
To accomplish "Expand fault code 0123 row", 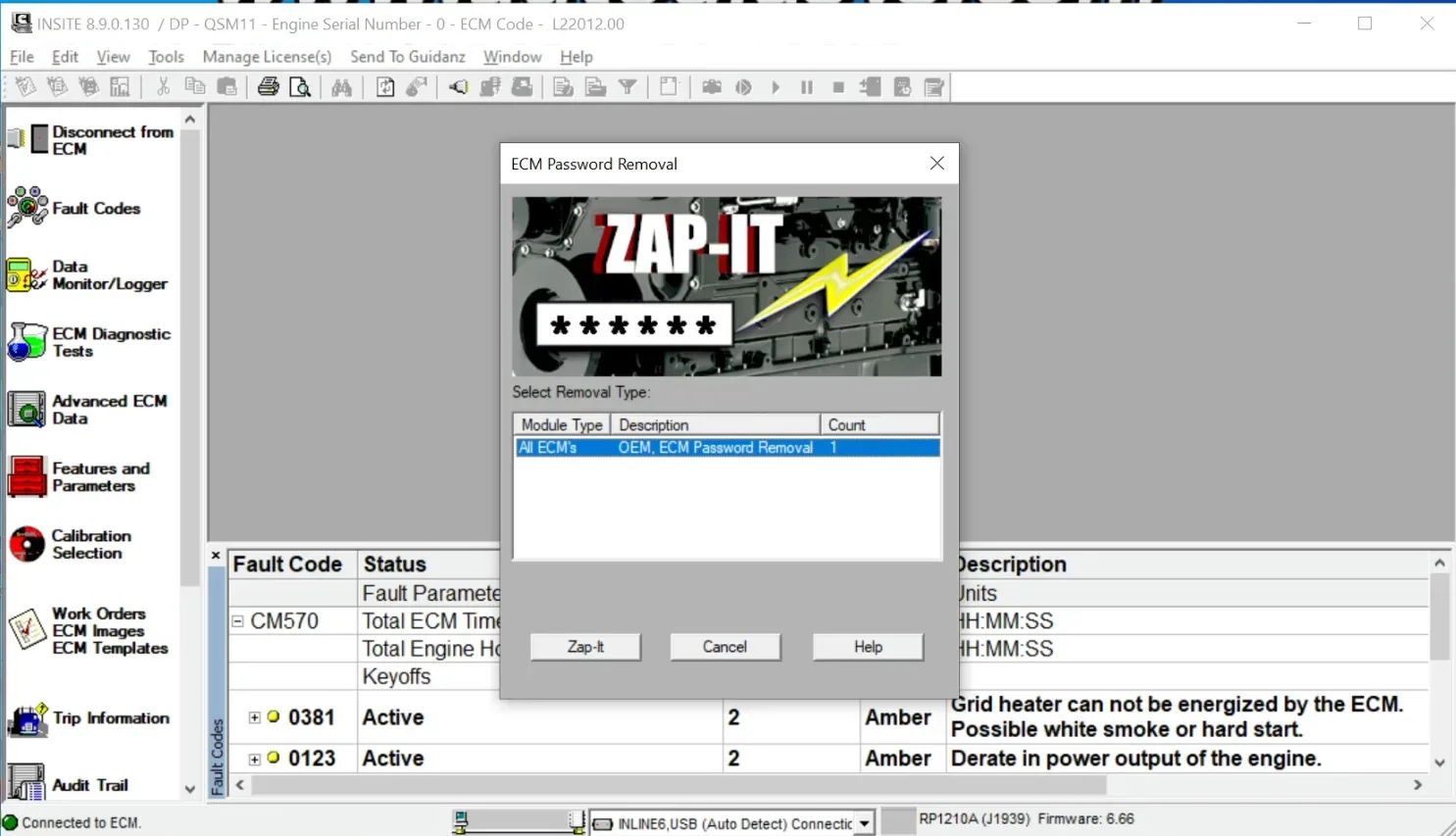I will tap(255, 759).
